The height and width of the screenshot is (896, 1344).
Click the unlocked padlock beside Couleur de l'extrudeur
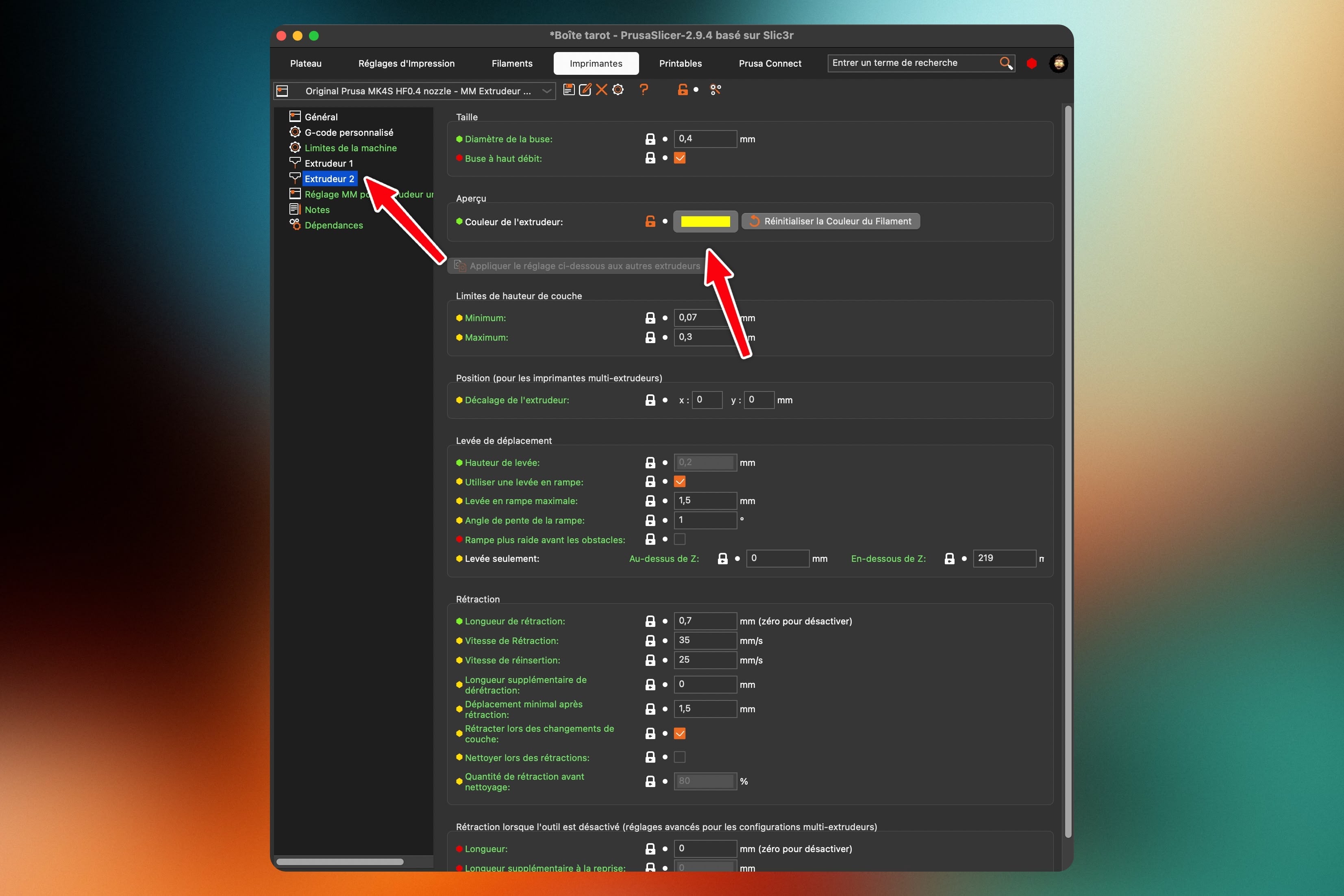650,221
